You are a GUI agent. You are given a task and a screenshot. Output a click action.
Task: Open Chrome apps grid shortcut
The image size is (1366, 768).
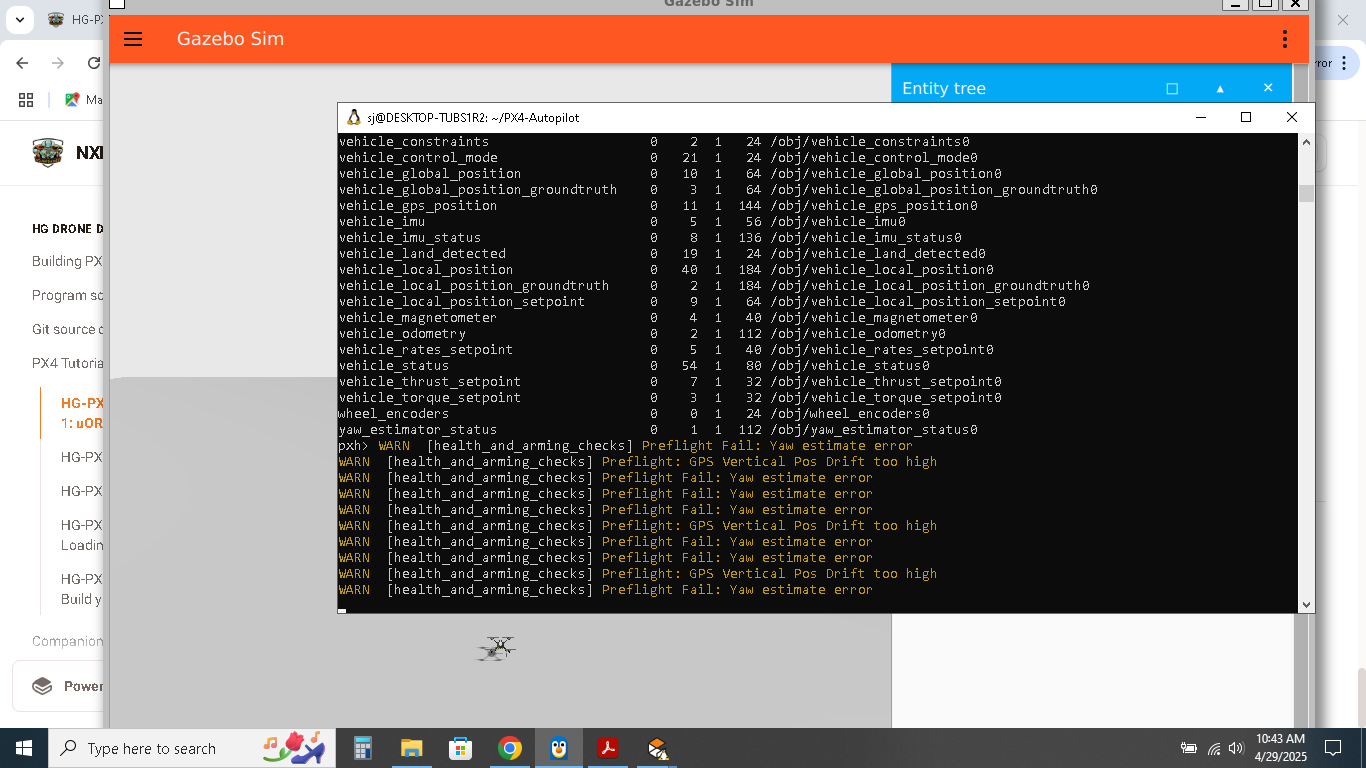[26, 99]
